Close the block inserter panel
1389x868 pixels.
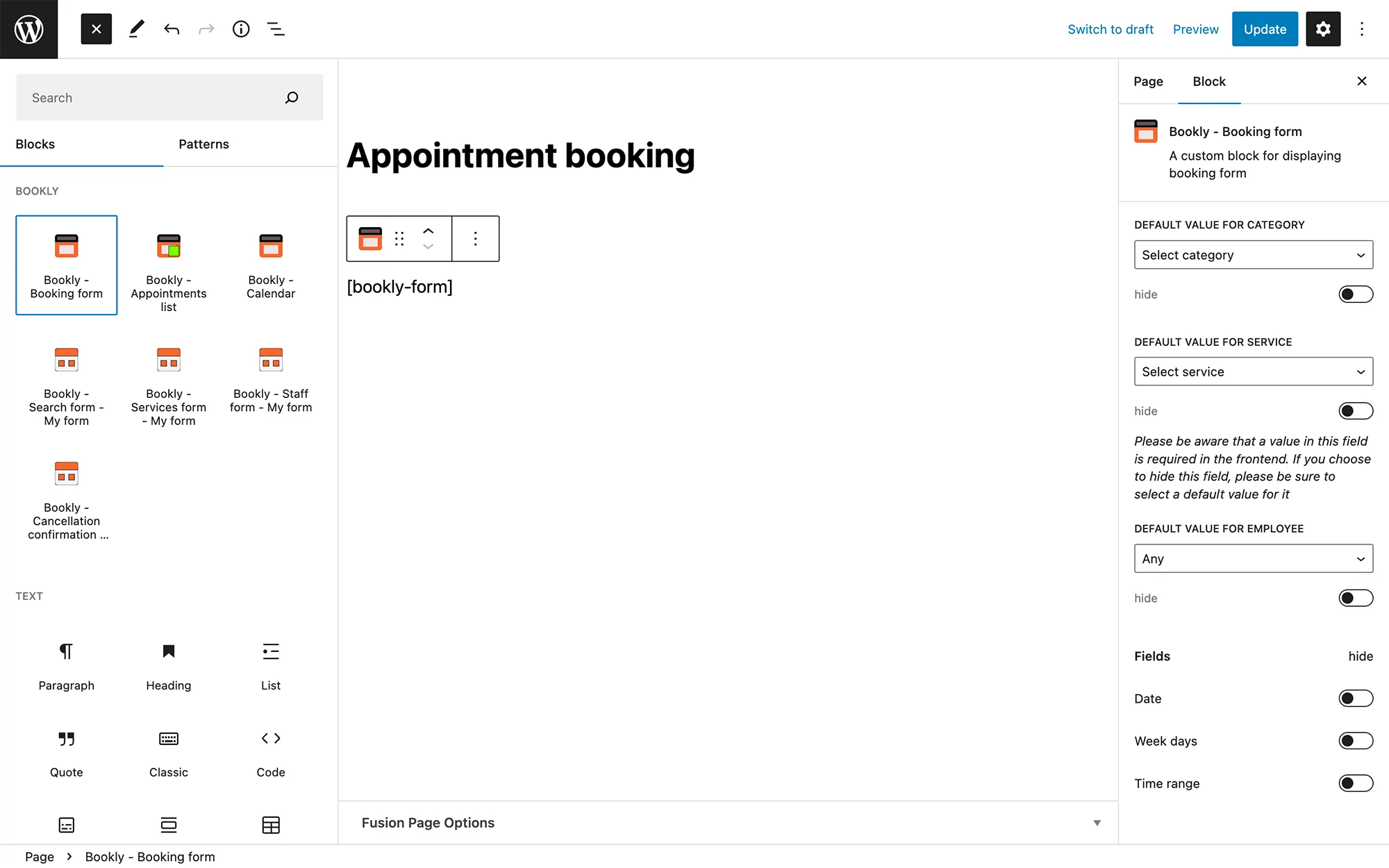pos(97,29)
